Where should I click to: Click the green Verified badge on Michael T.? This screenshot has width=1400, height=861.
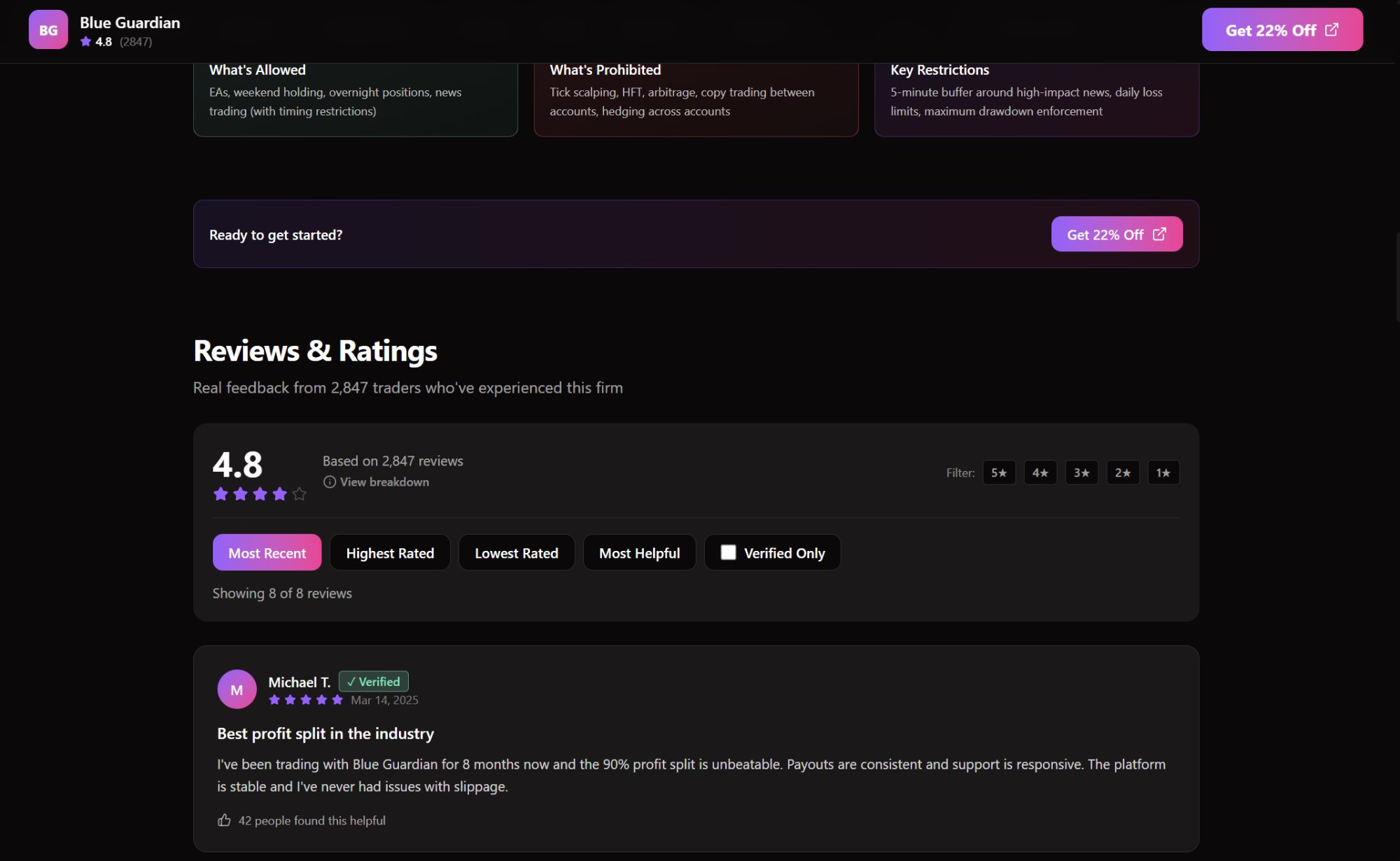374,681
